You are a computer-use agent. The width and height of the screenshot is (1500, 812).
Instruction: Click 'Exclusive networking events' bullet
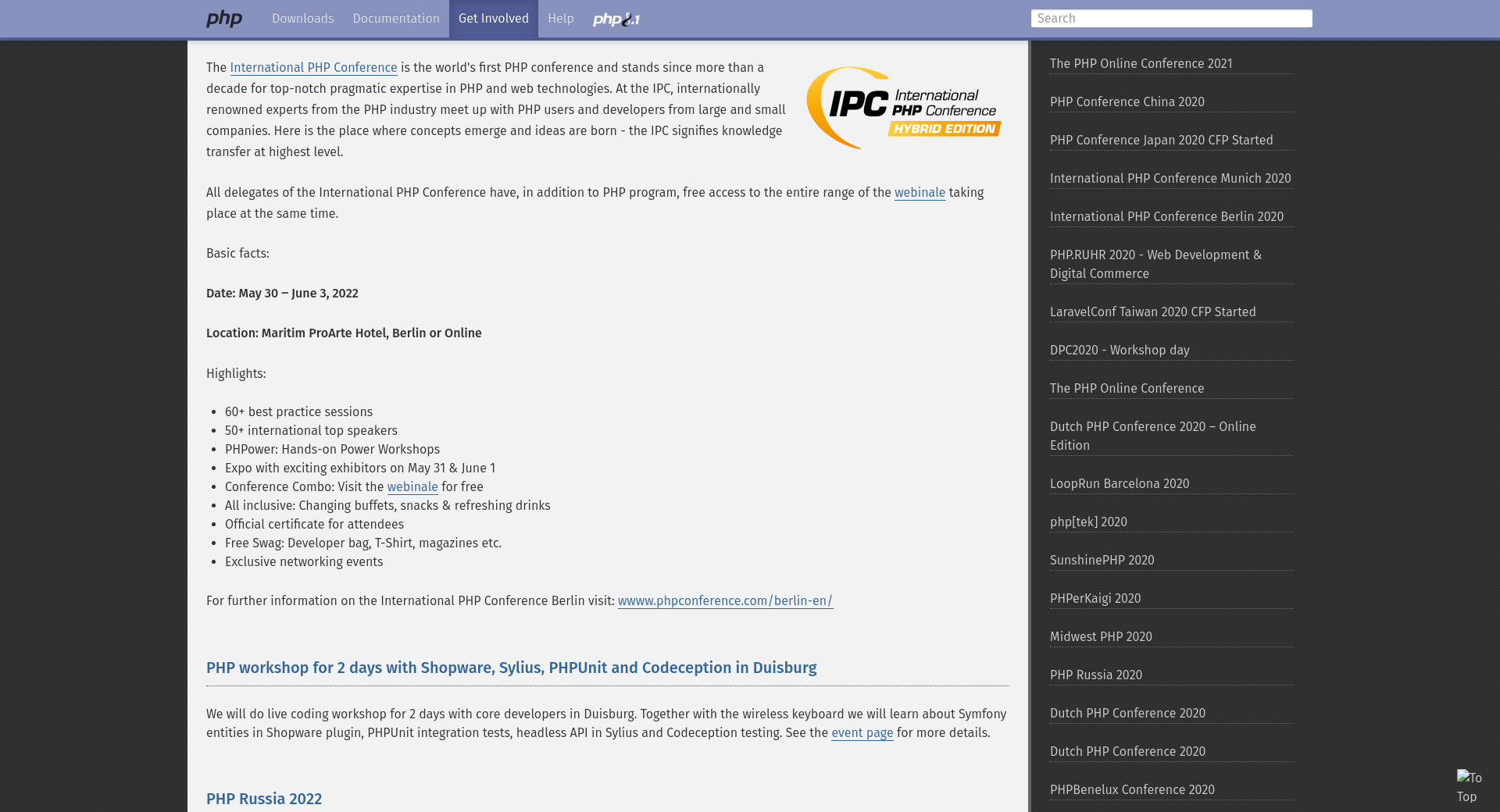[304, 562]
